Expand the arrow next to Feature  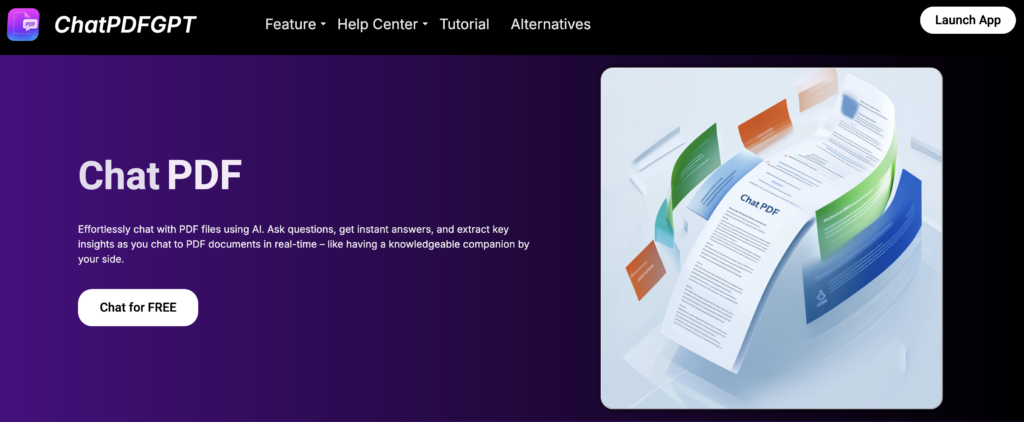pyautogui.click(x=323, y=25)
